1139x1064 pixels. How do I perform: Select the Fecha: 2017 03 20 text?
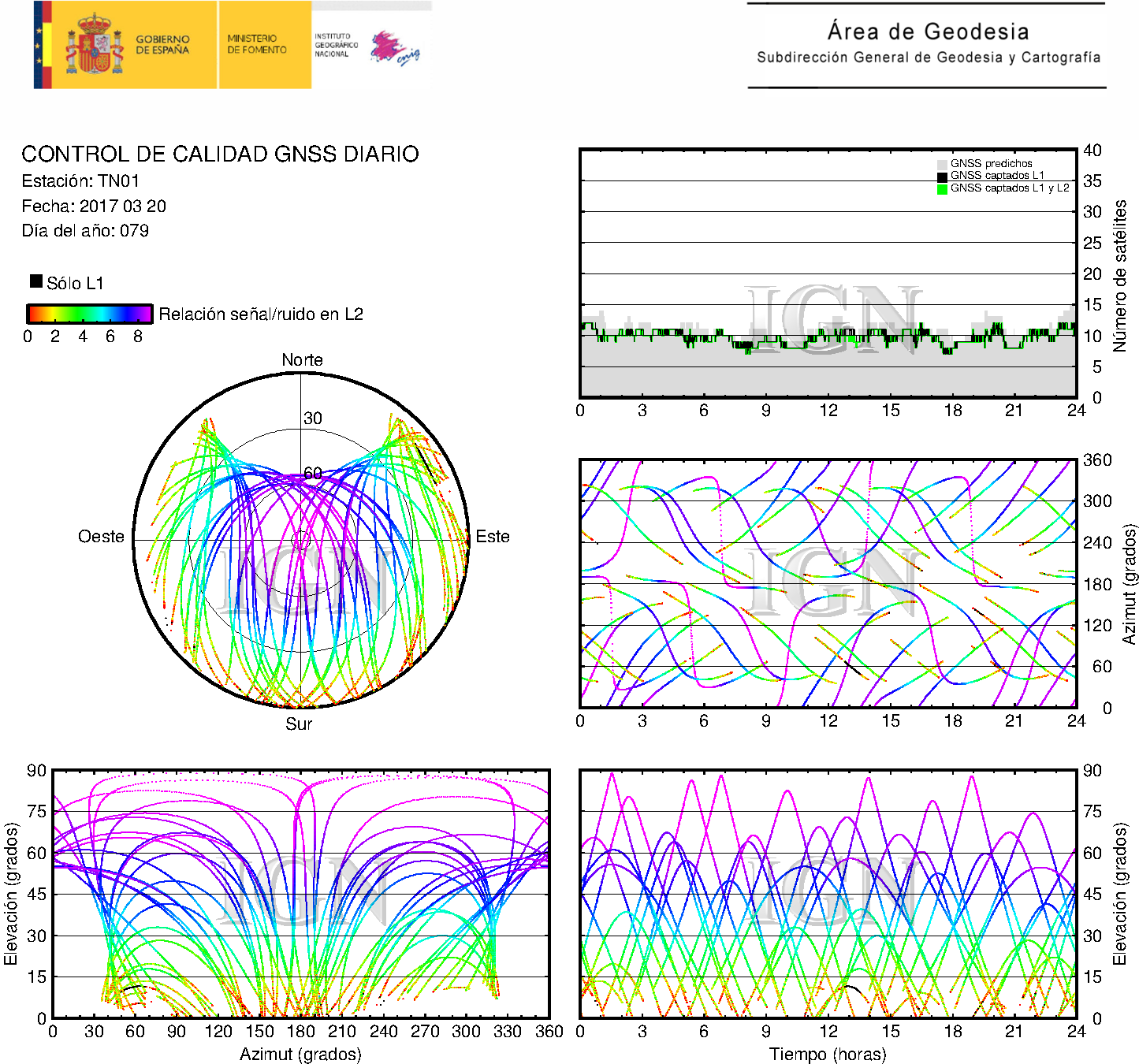(94, 206)
